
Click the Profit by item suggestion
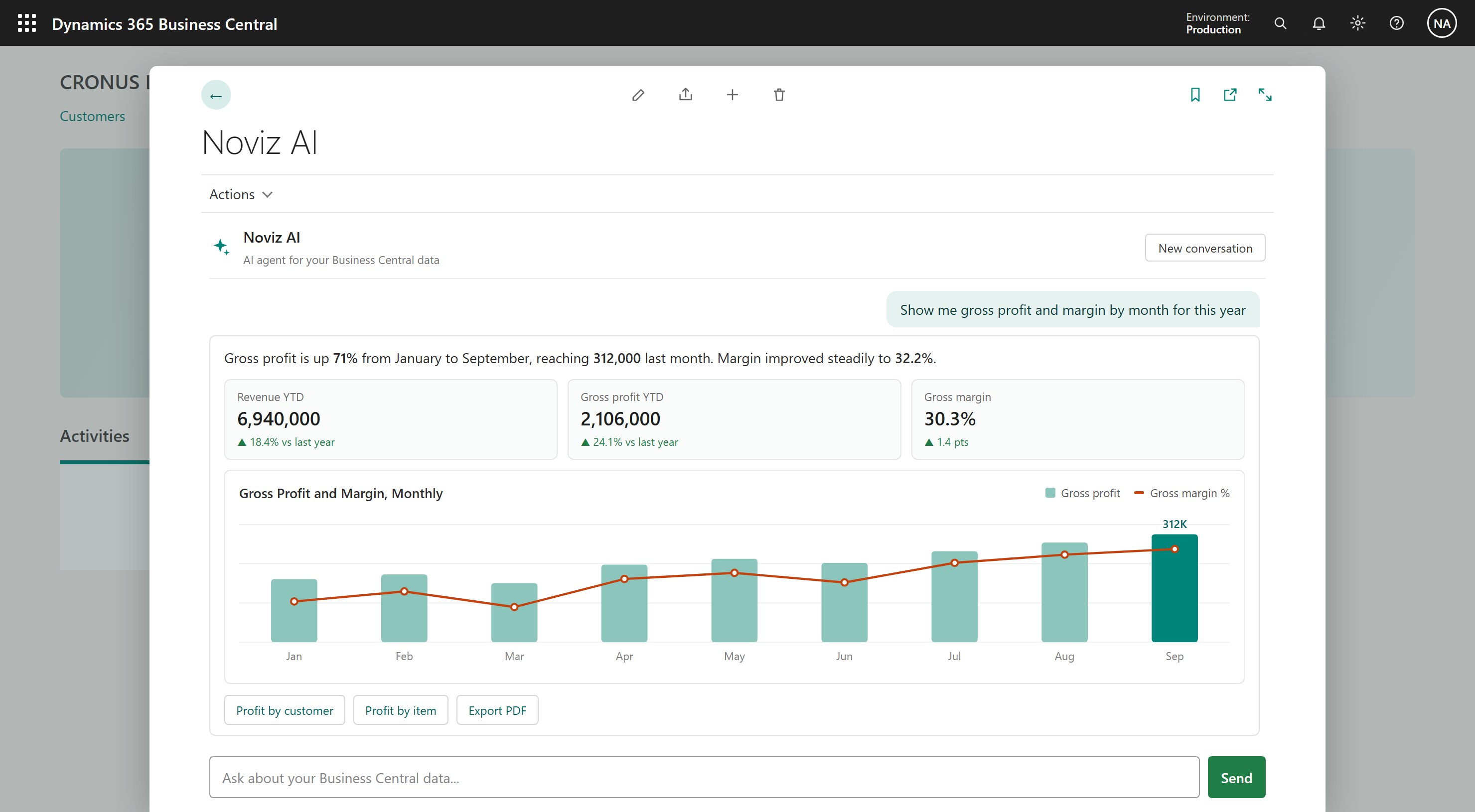click(400, 710)
